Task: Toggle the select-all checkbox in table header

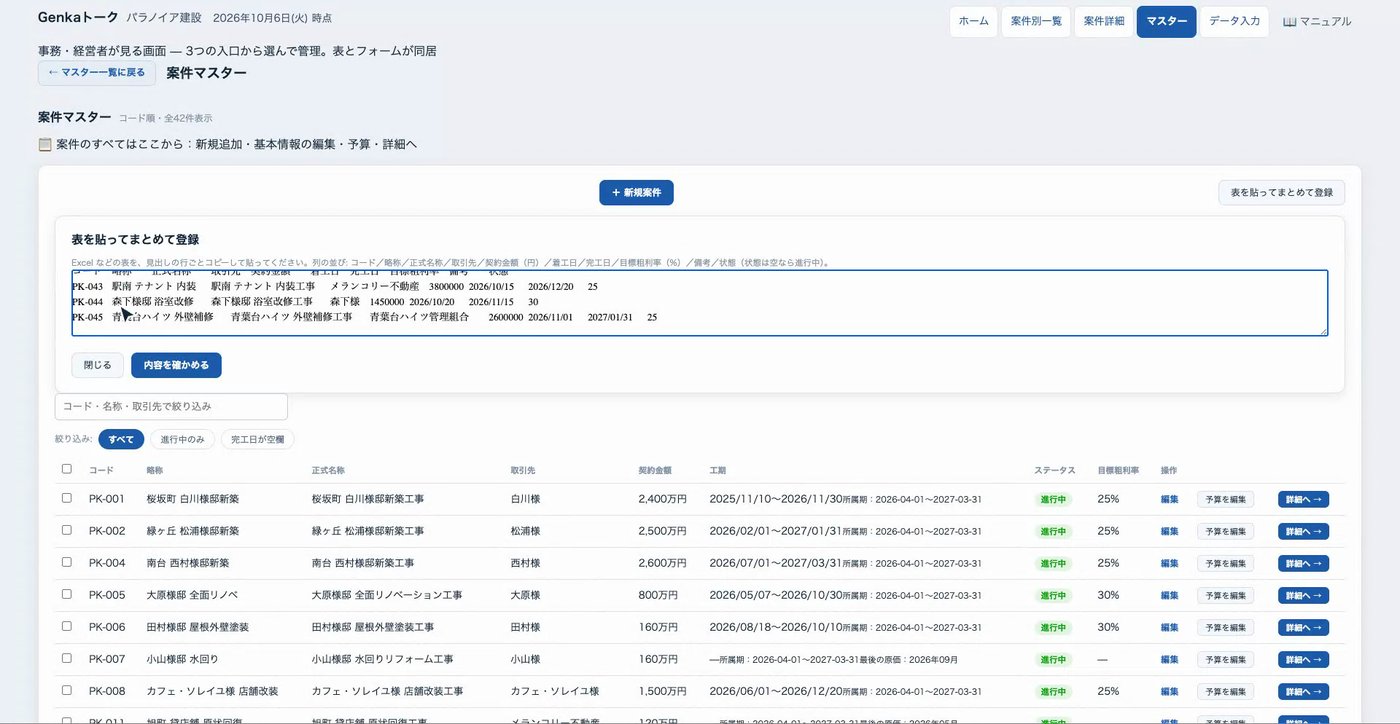Action: (67, 469)
